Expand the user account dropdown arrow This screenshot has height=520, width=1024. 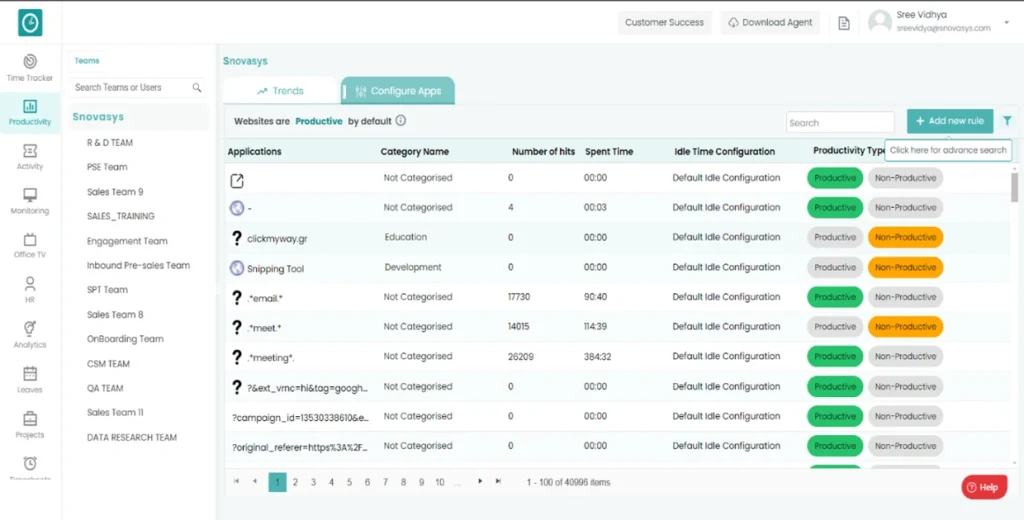[1006, 22]
